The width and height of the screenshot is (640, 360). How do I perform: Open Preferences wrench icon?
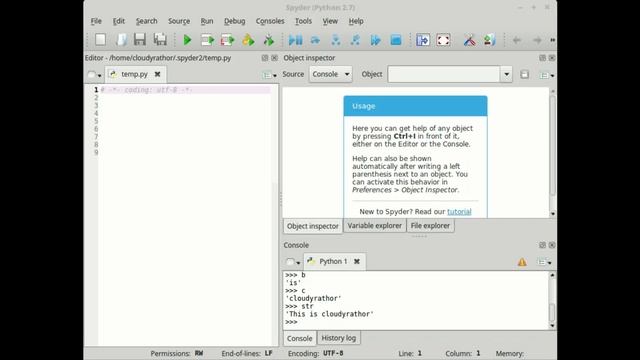469,40
